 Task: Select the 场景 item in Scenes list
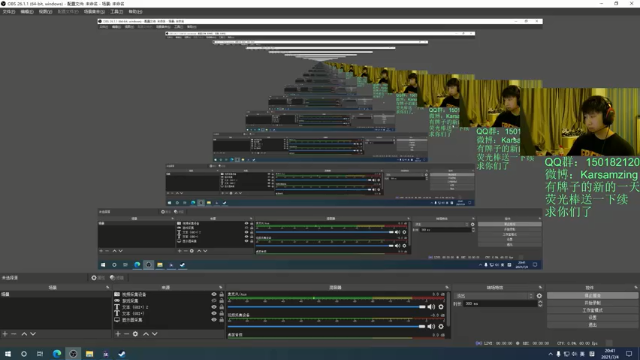tap(56, 294)
